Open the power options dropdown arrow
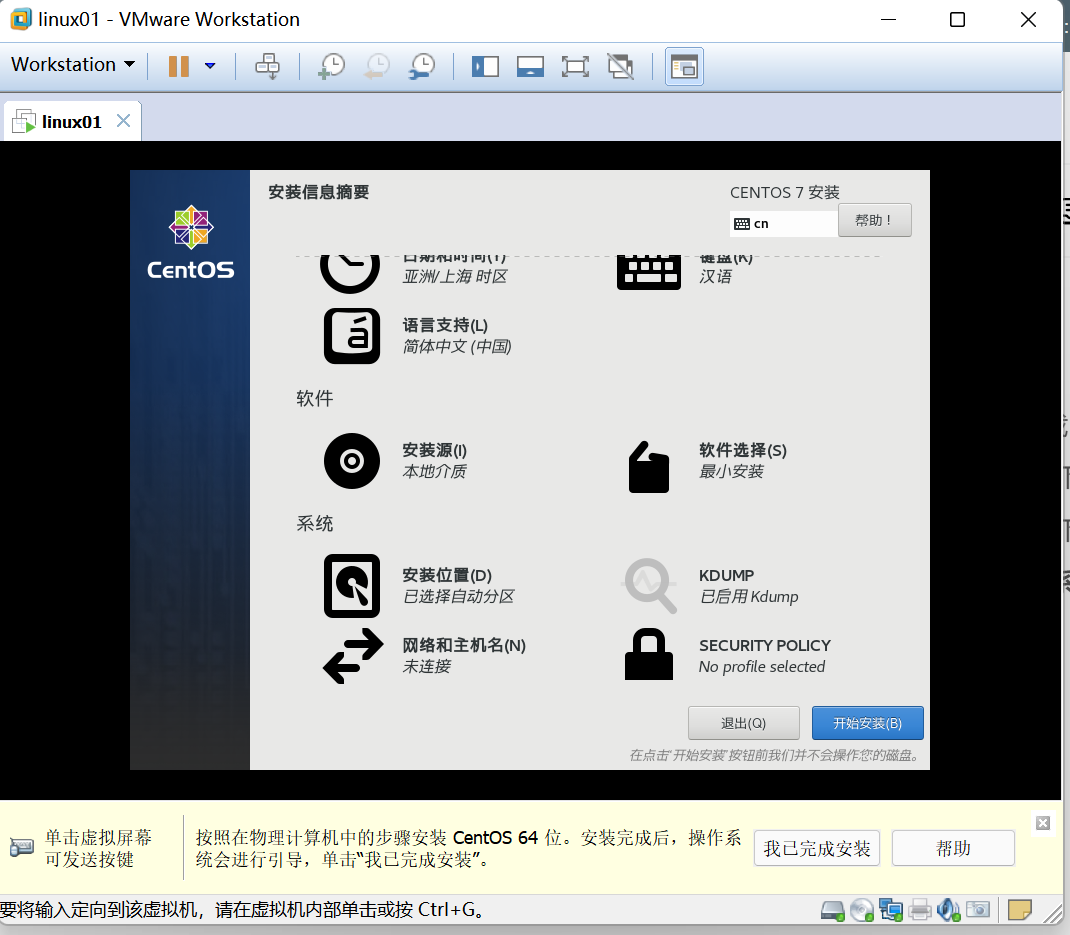This screenshot has width=1070, height=935. [210, 66]
